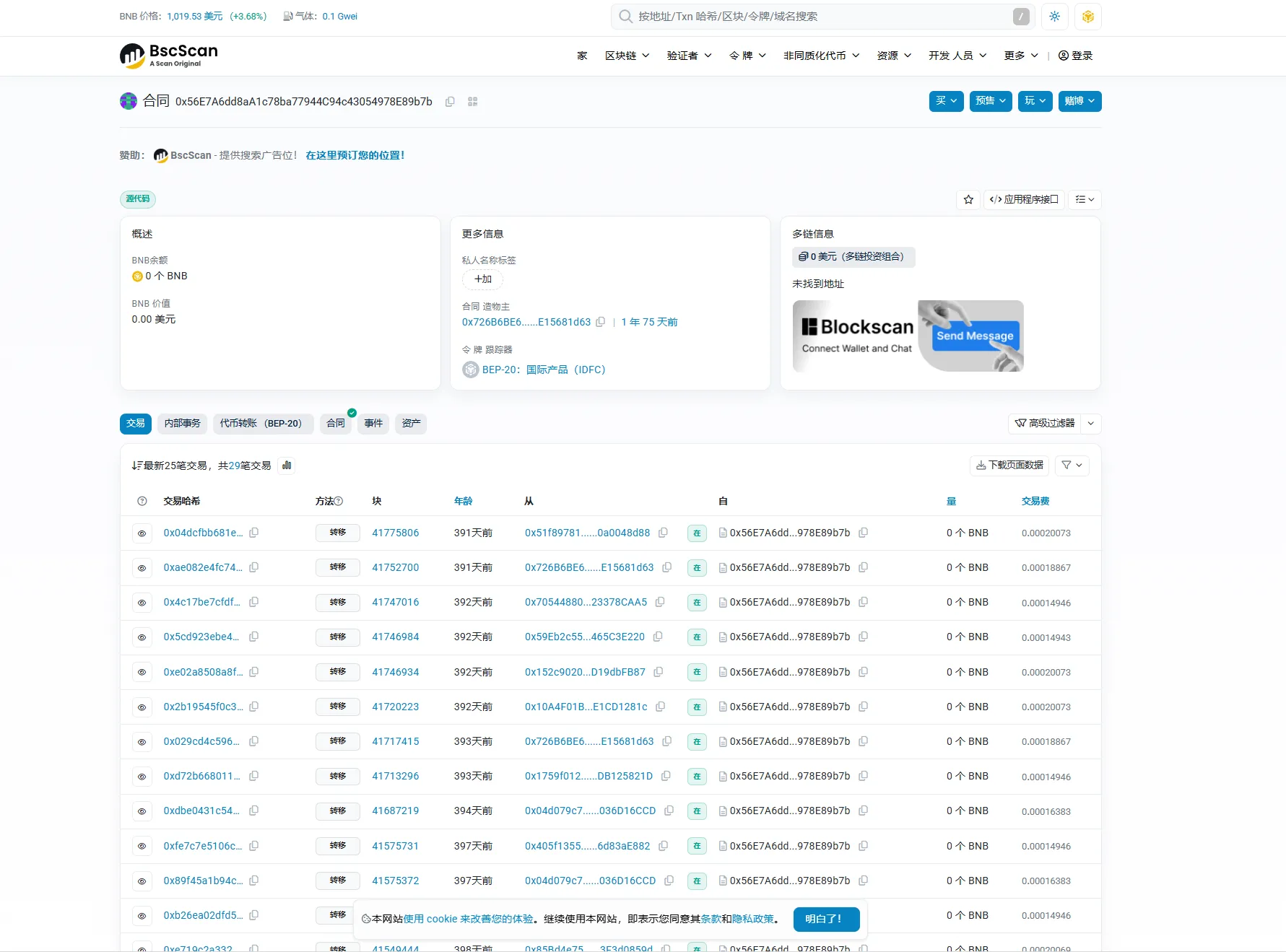
Task: Open transaction chart analytics icon
Action: pyautogui.click(x=287, y=466)
